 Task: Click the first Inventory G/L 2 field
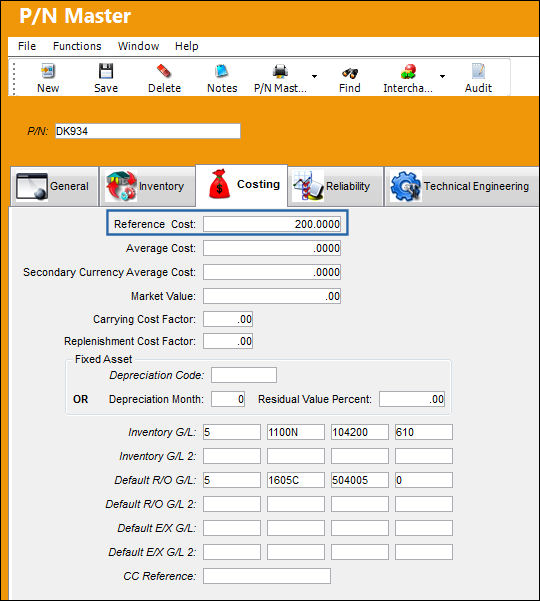pyautogui.click(x=232, y=456)
